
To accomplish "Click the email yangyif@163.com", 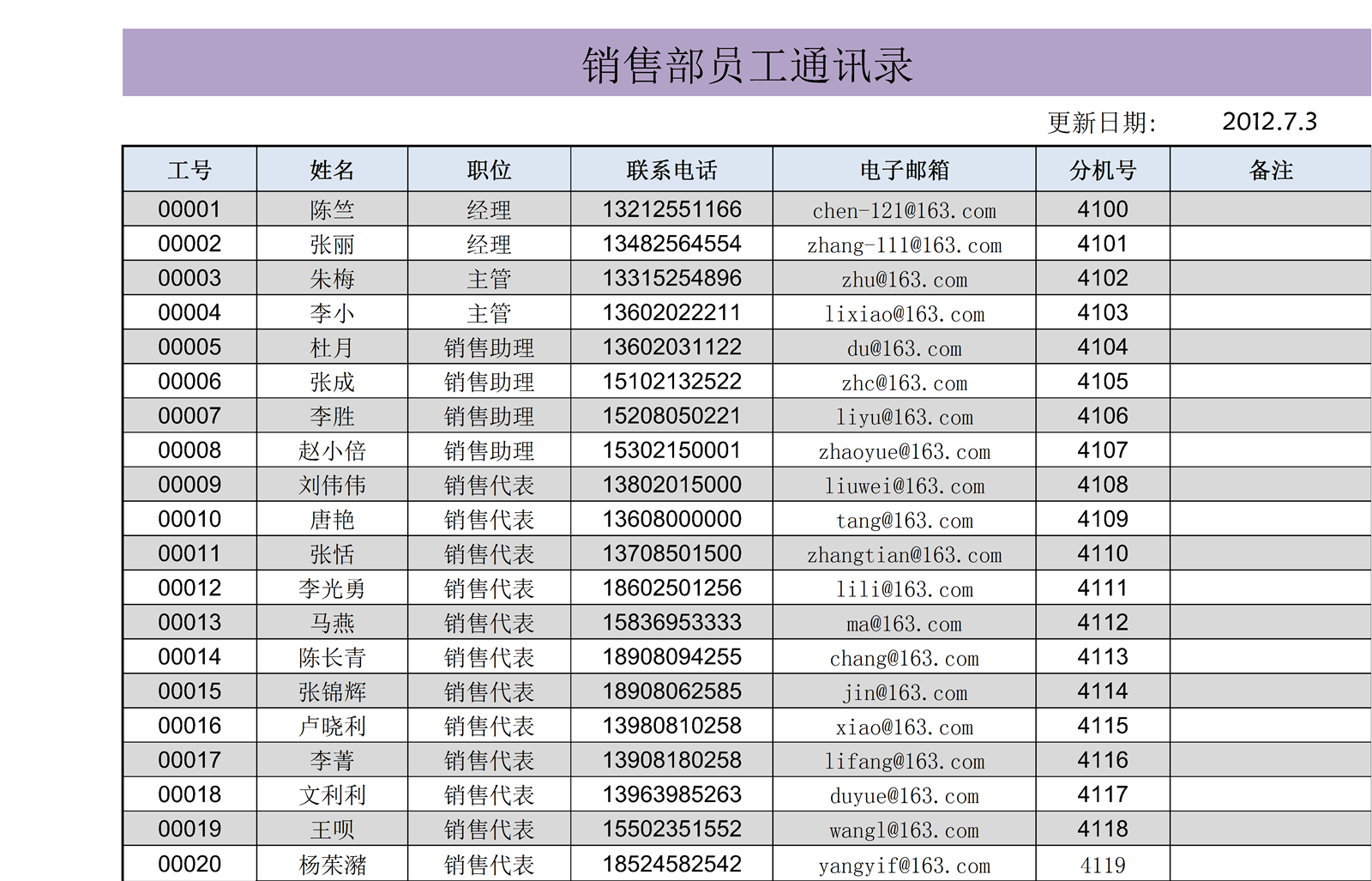I will point(904,865).
